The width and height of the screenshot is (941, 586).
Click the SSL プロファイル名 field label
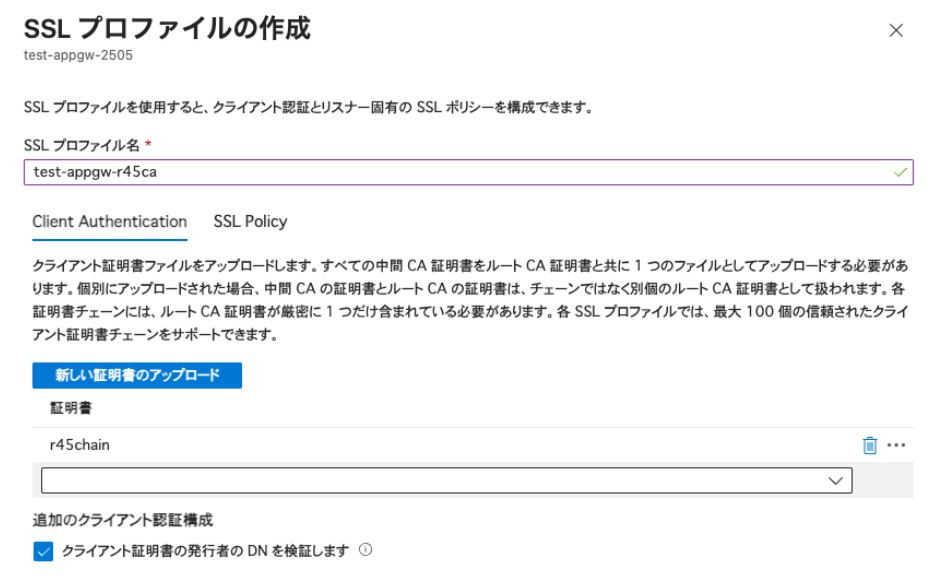(x=82, y=145)
